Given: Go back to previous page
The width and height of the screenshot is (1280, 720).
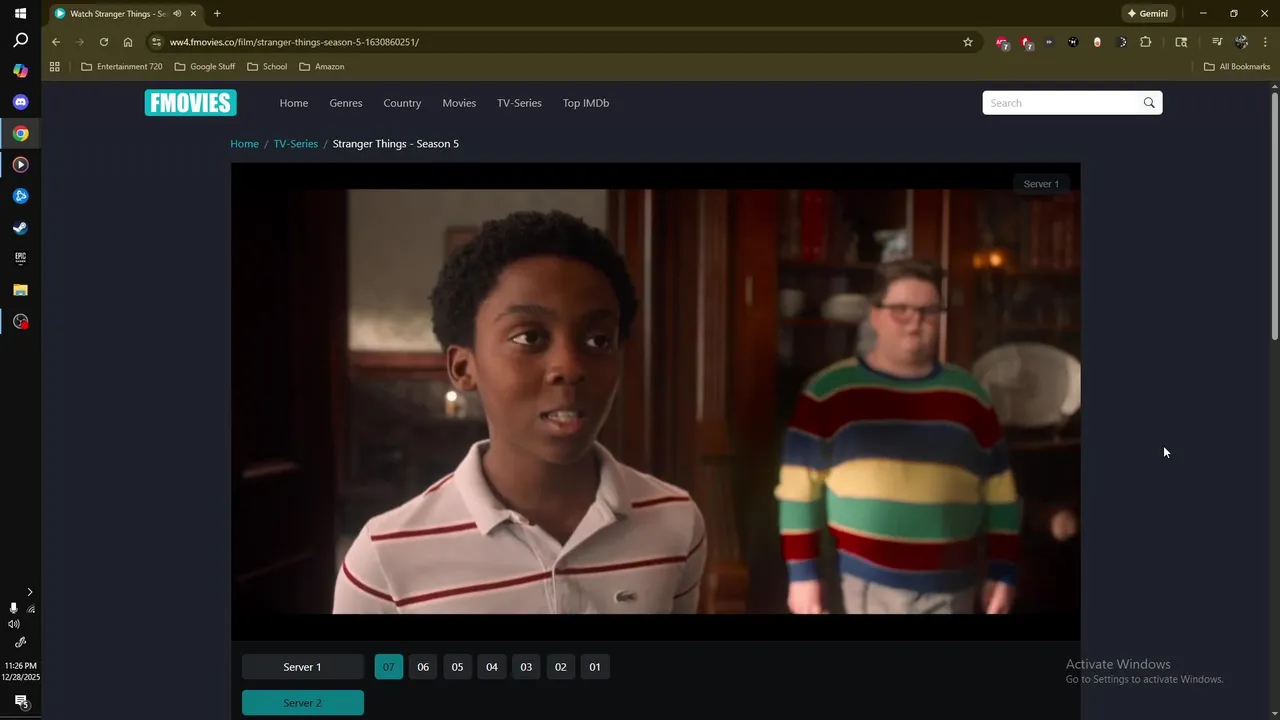Looking at the screenshot, I should point(56,42).
